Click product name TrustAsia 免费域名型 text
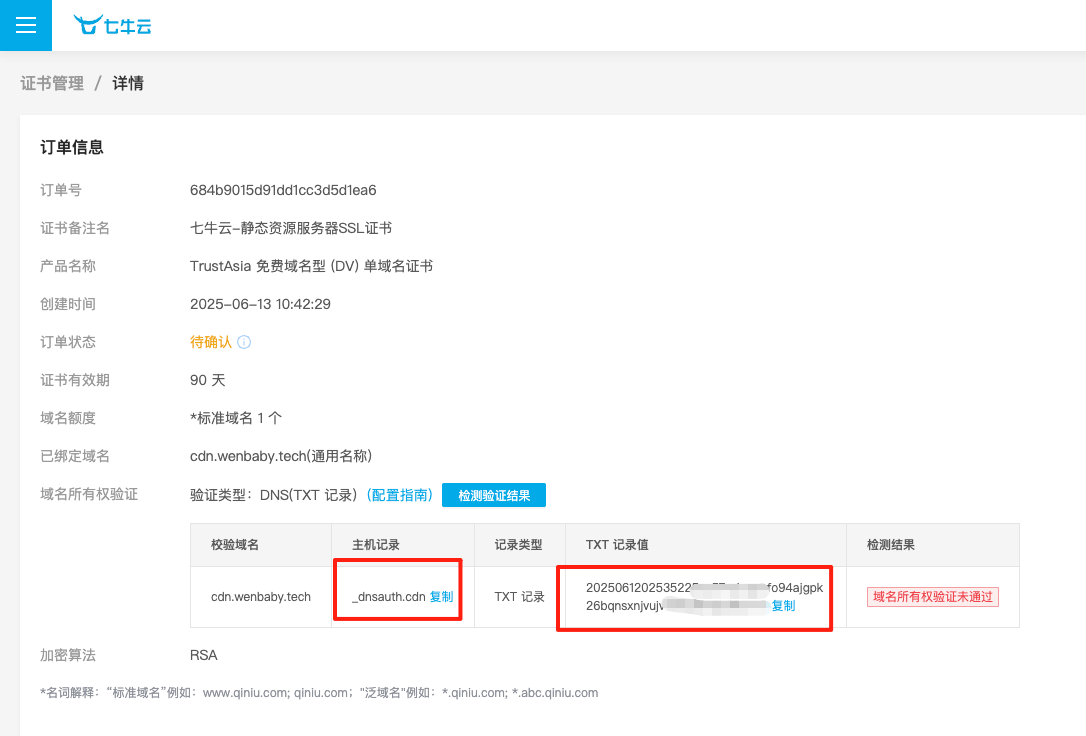Viewport: 1086px width, 736px height. tap(311, 267)
